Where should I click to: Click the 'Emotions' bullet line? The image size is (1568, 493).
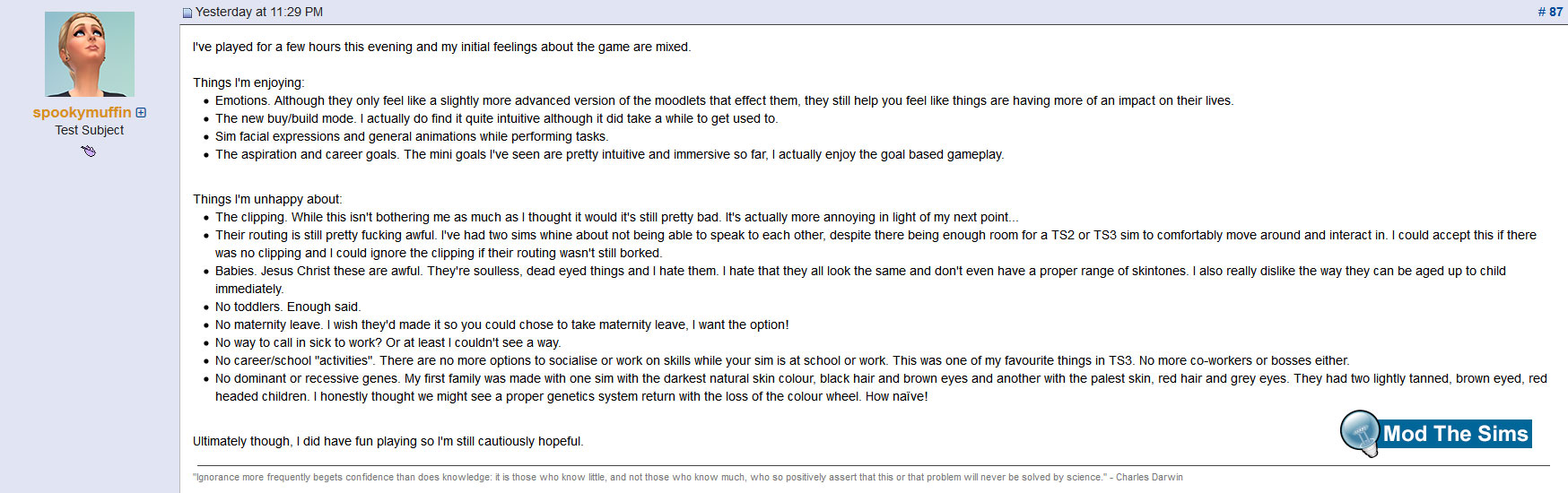[724, 100]
